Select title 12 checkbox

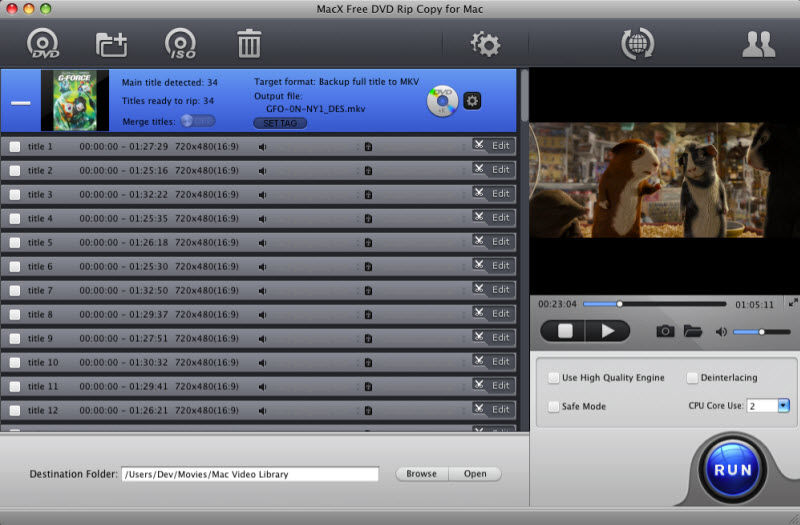(x=15, y=411)
